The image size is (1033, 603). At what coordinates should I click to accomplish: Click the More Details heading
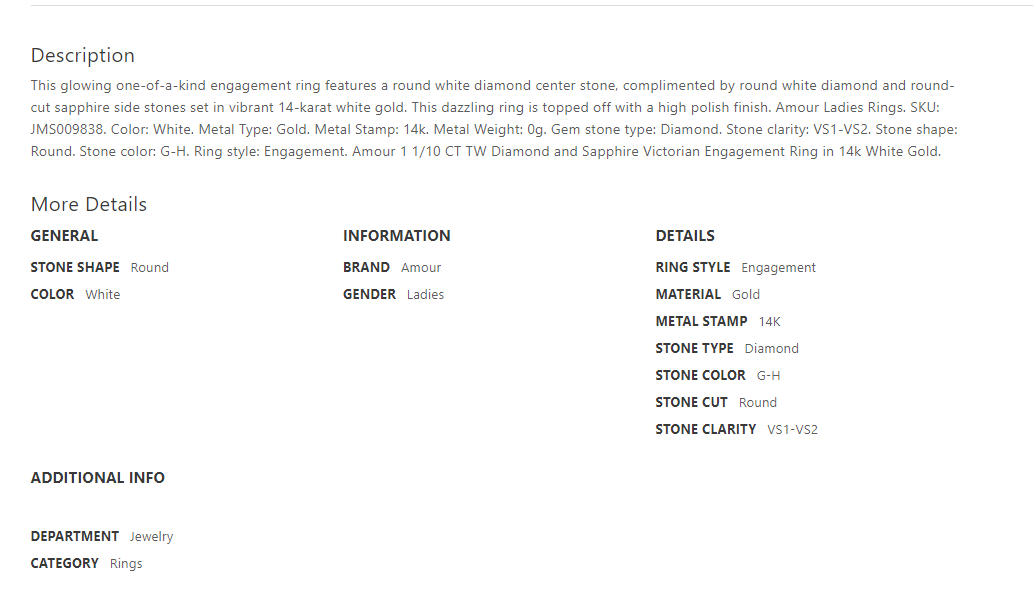pyautogui.click(x=88, y=204)
